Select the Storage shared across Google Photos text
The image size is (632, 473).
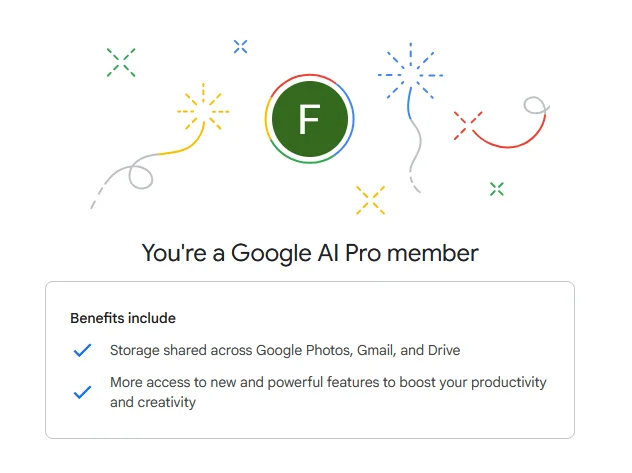[285, 350]
